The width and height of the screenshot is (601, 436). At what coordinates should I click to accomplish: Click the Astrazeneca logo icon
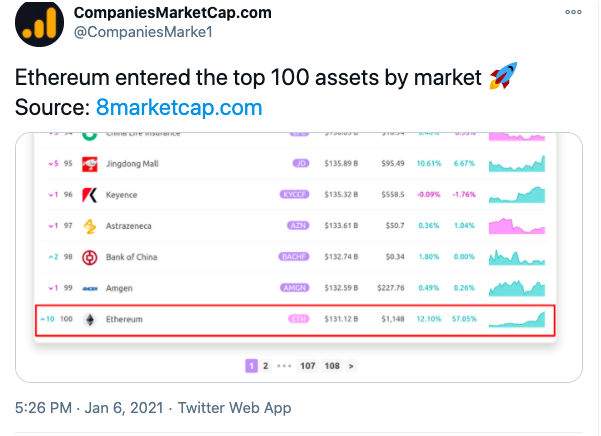89,226
